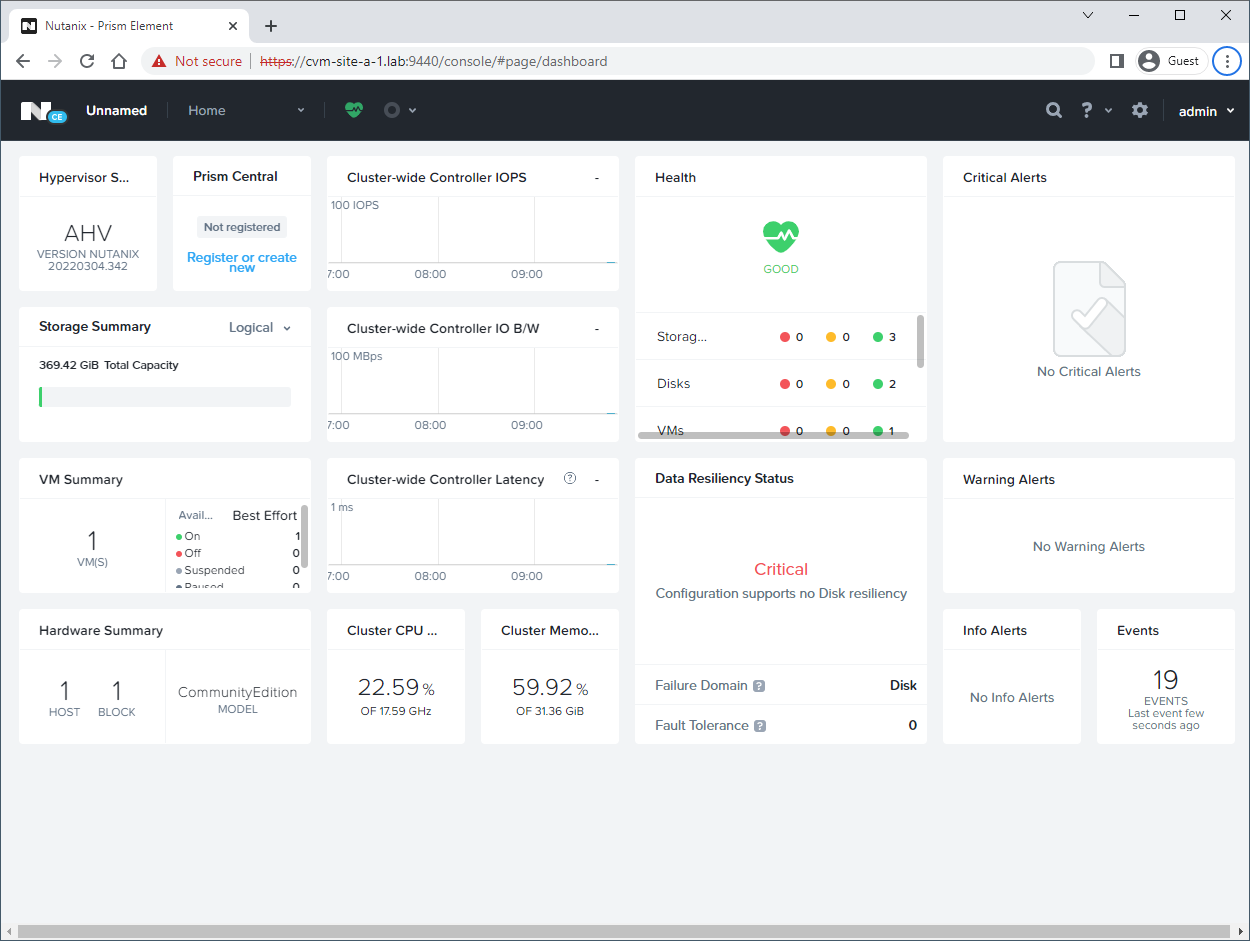Click the Failure Domain Disk value
The image size is (1250, 941).
(x=903, y=686)
